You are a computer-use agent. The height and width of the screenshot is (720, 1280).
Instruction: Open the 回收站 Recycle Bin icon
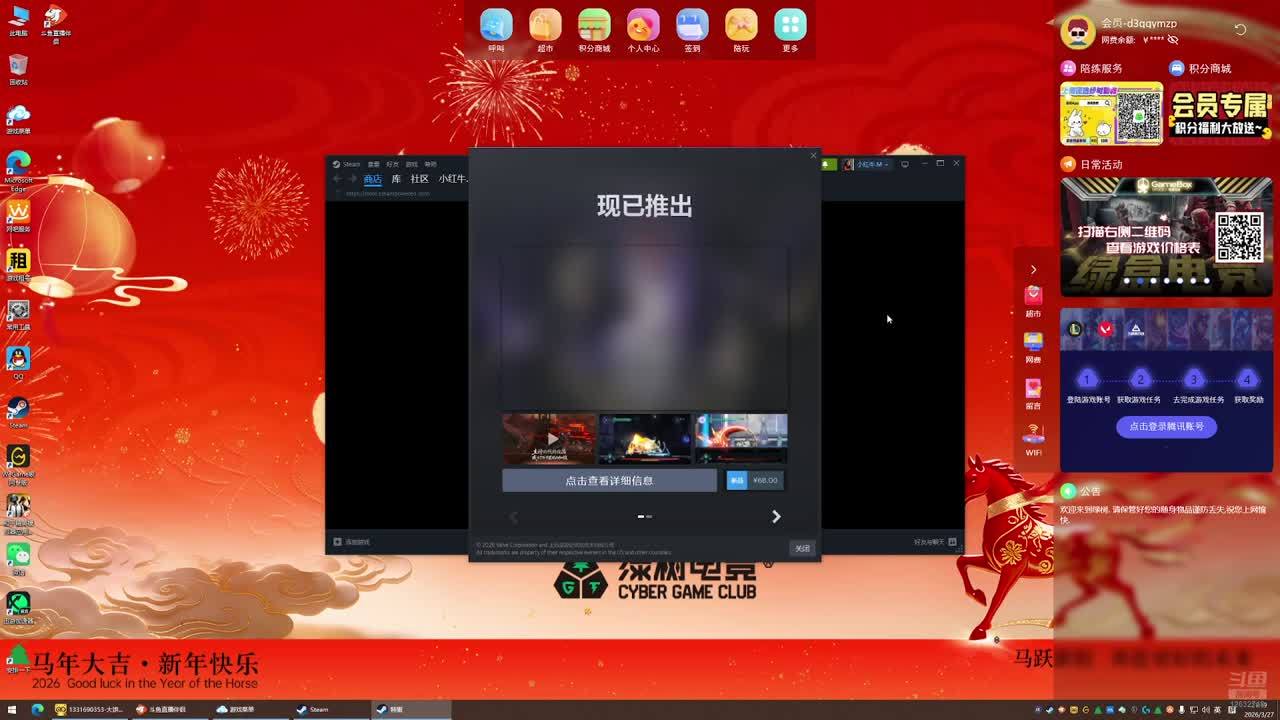pos(18,69)
